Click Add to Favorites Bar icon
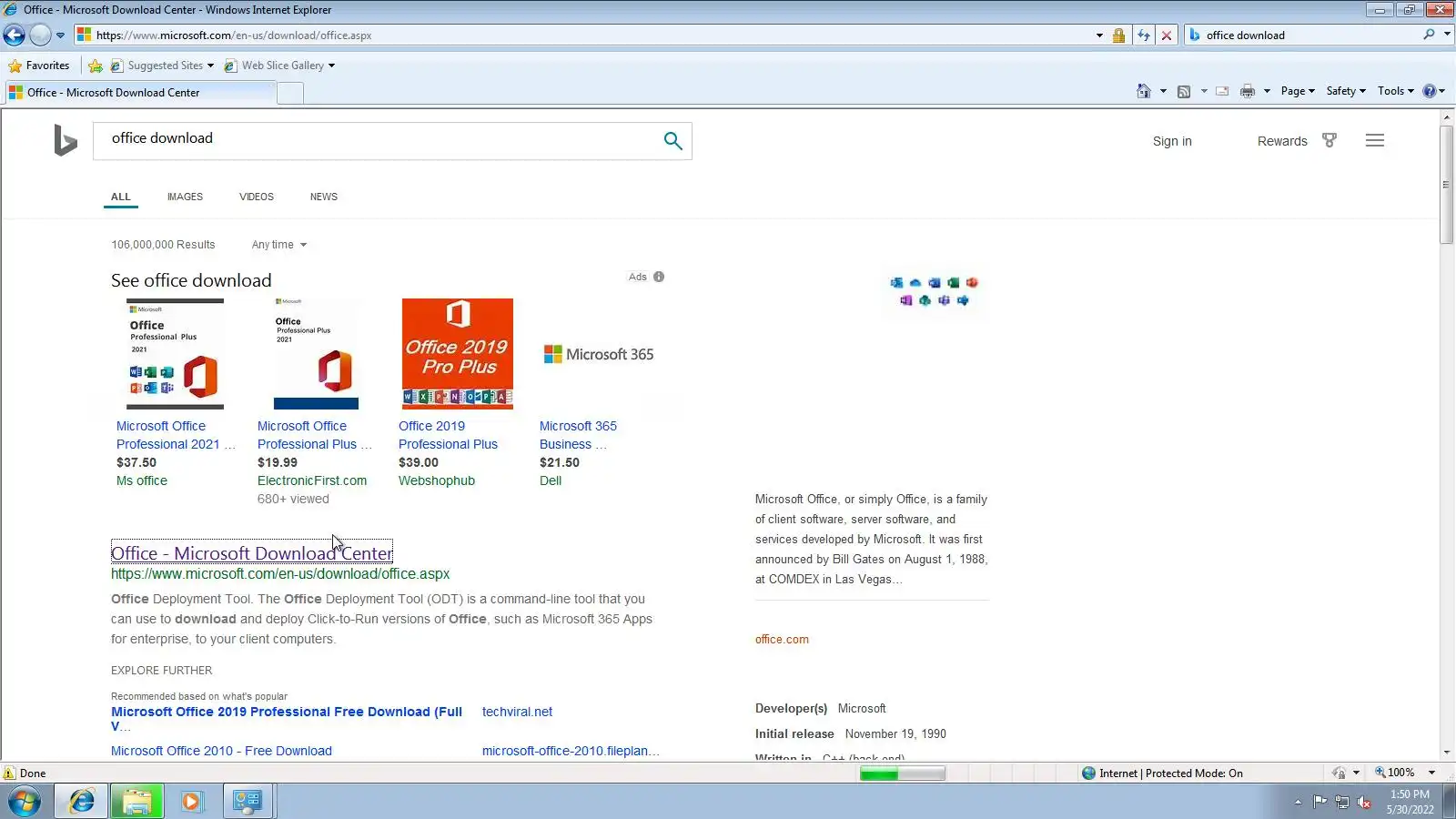 tap(96, 66)
